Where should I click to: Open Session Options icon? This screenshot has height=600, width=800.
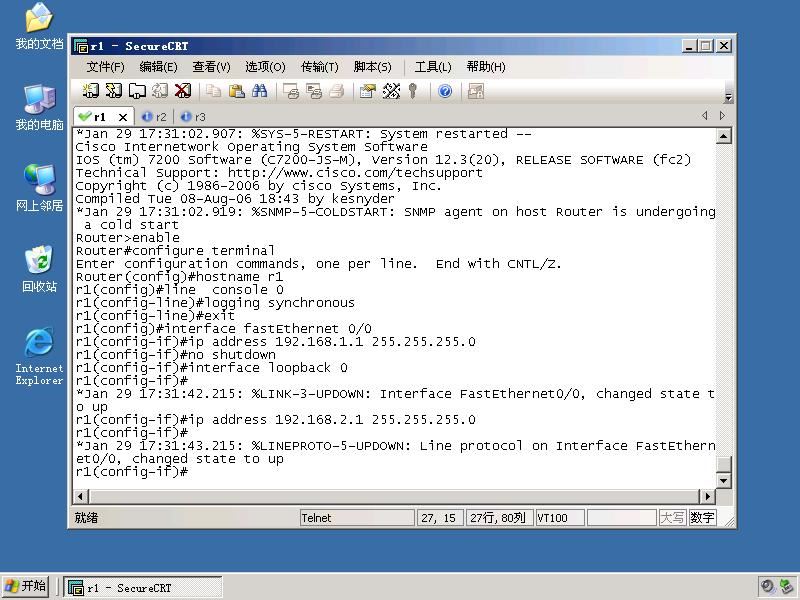[368, 91]
